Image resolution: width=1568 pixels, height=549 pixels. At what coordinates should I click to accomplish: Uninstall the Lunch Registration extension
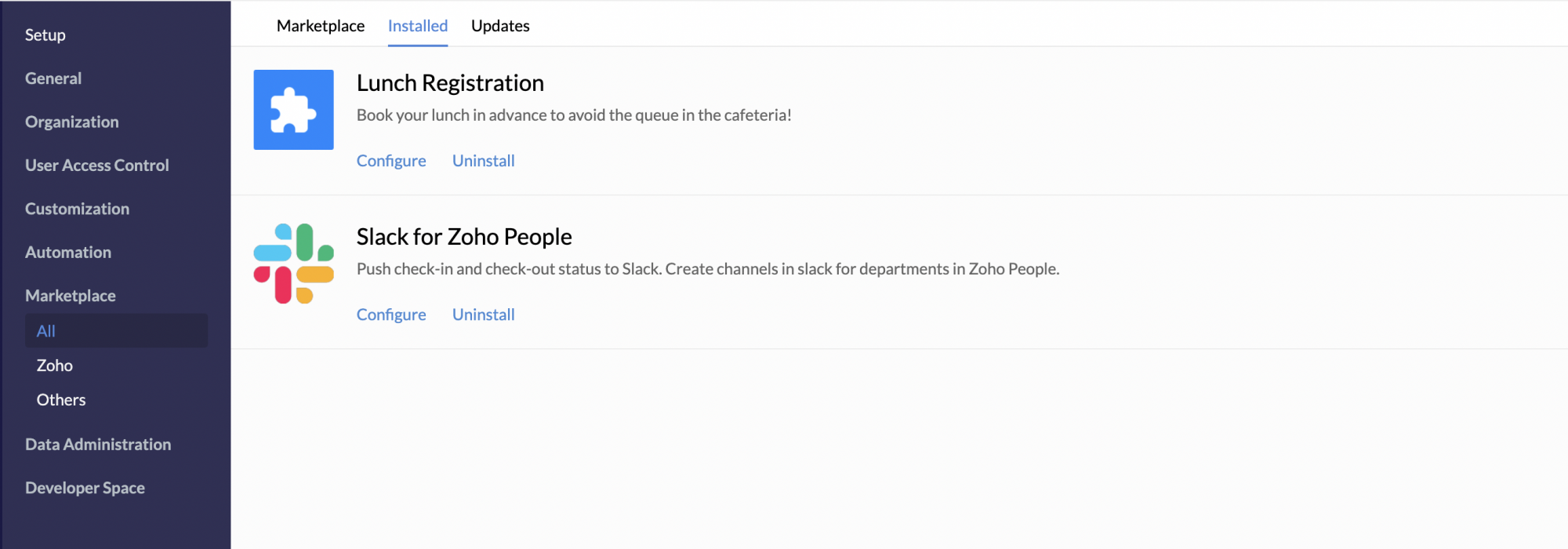coord(483,161)
